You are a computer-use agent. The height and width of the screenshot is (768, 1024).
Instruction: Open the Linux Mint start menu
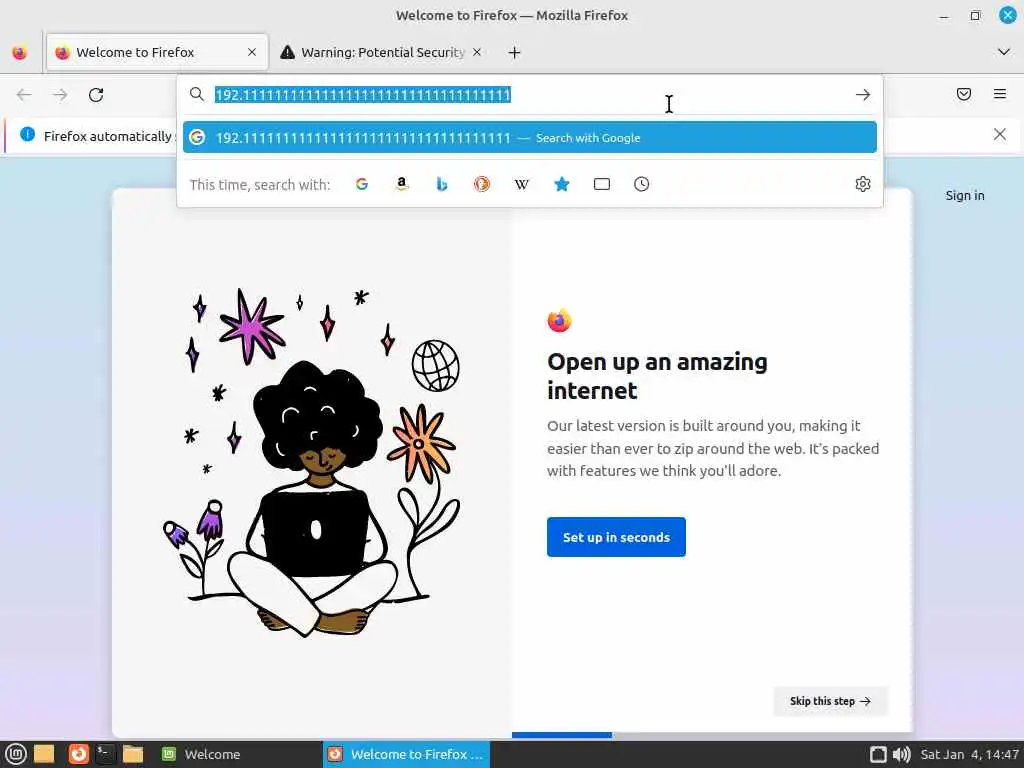(x=16, y=754)
